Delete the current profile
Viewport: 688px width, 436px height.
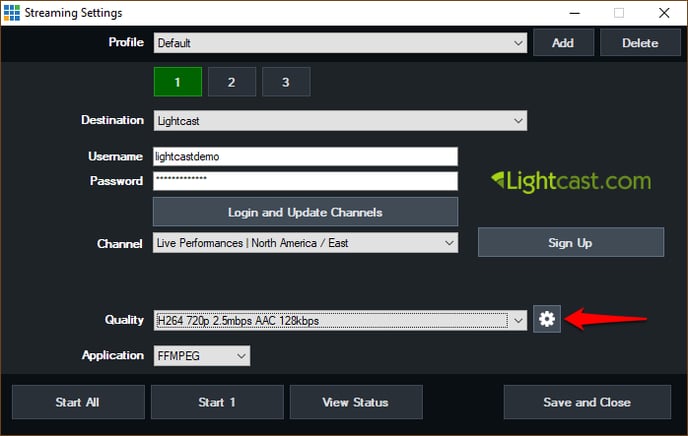[640, 43]
